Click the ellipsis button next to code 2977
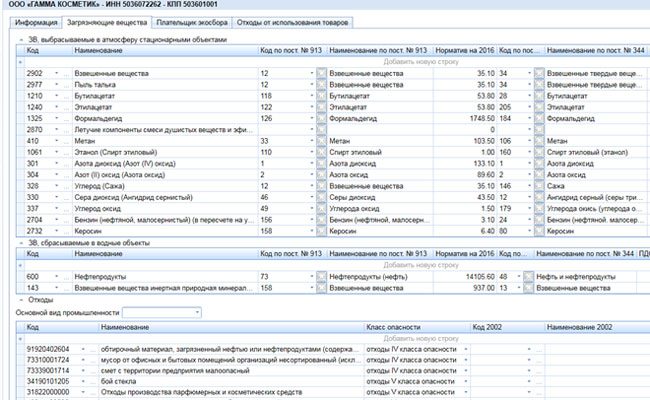 tap(66, 85)
